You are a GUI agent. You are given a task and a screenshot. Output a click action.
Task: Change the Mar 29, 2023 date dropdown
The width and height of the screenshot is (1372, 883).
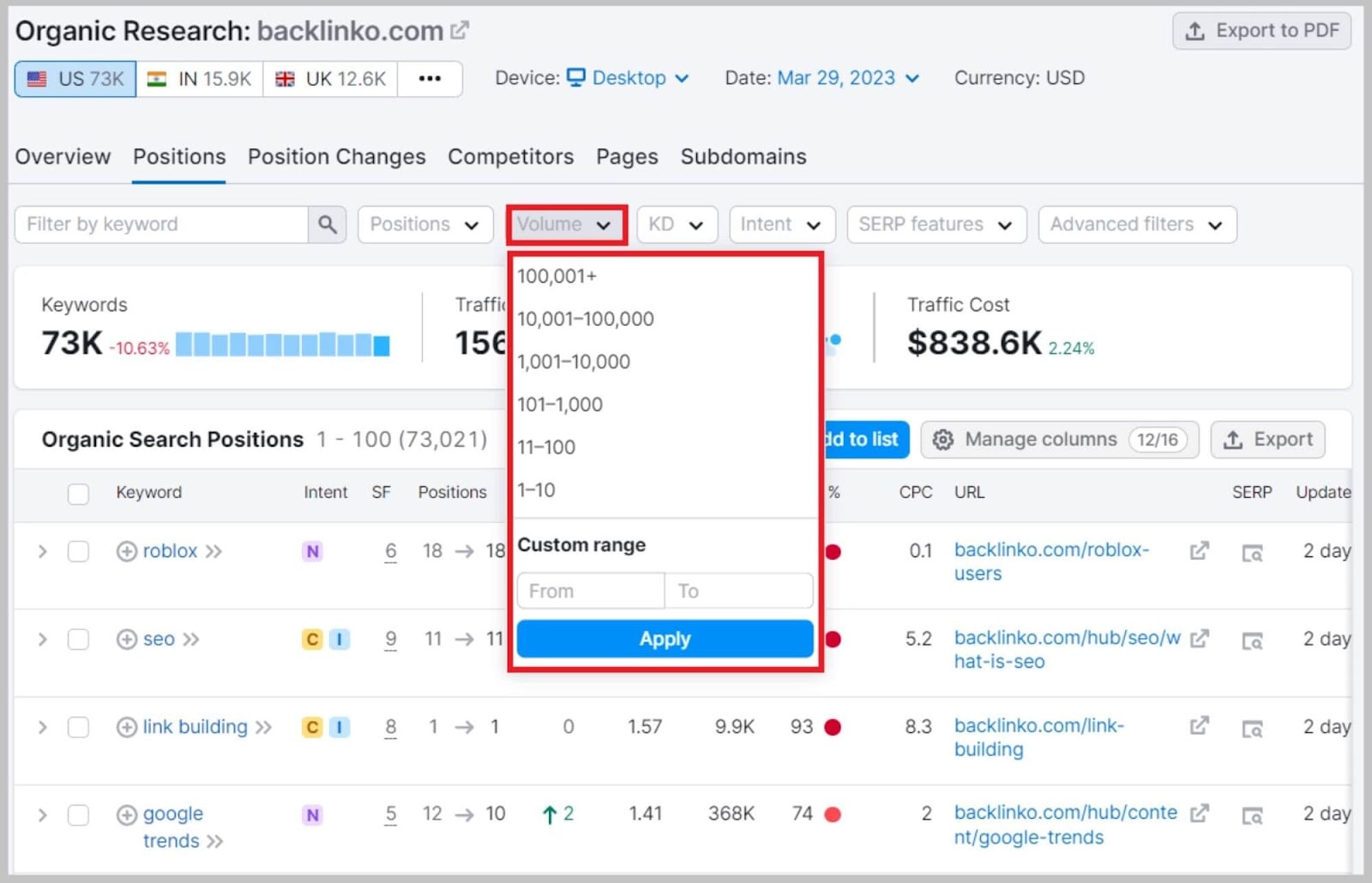click(x=848, y=78)
